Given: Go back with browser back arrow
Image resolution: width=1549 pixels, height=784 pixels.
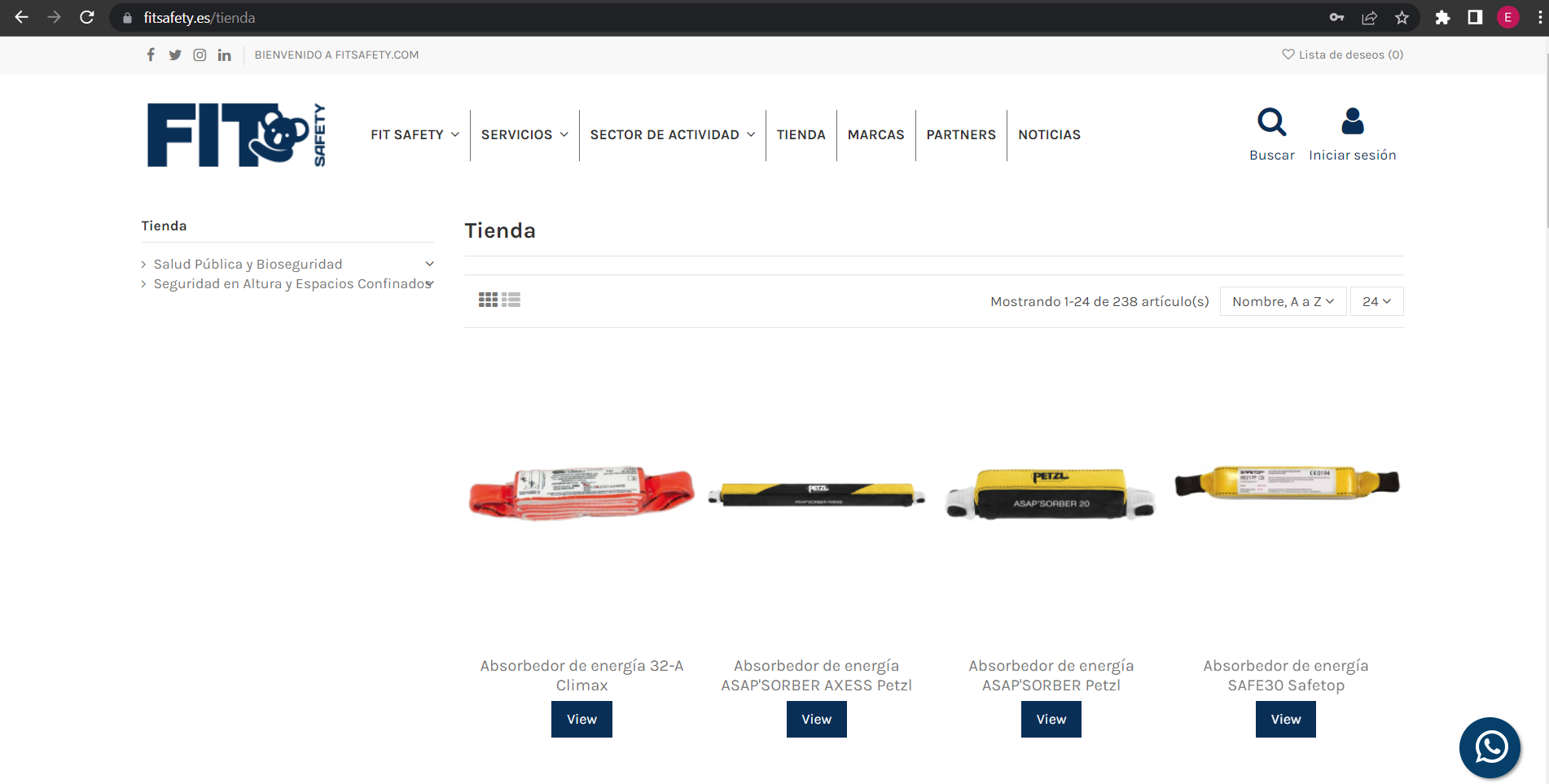Looking at the screenshot, I should click(x=22, y=17).
